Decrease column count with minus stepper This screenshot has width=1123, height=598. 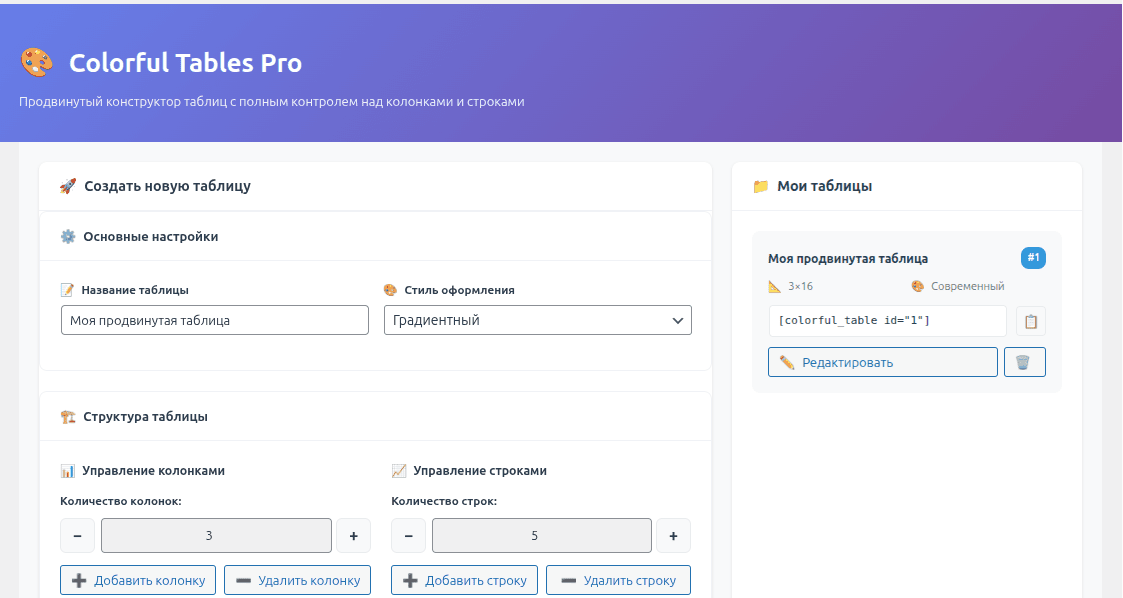coord(78,536)
